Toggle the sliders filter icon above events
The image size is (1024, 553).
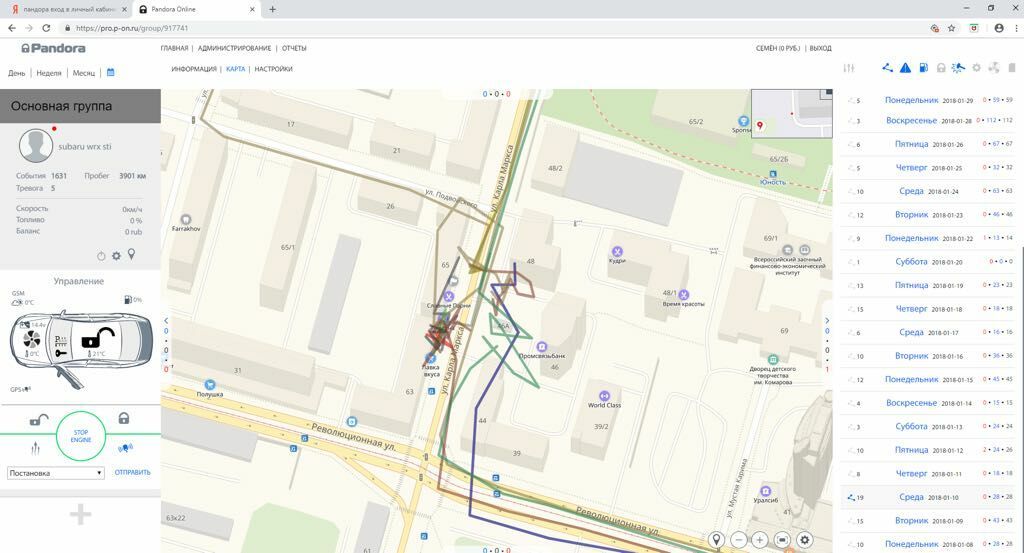click(849, 68)
